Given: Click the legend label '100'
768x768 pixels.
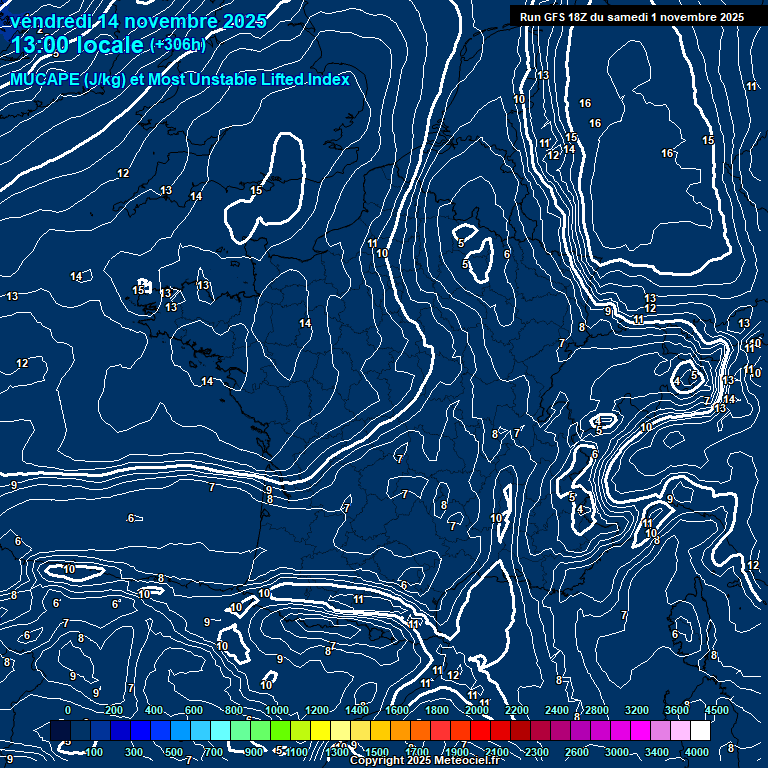Looking at the screenshot, I should [94, 752].
